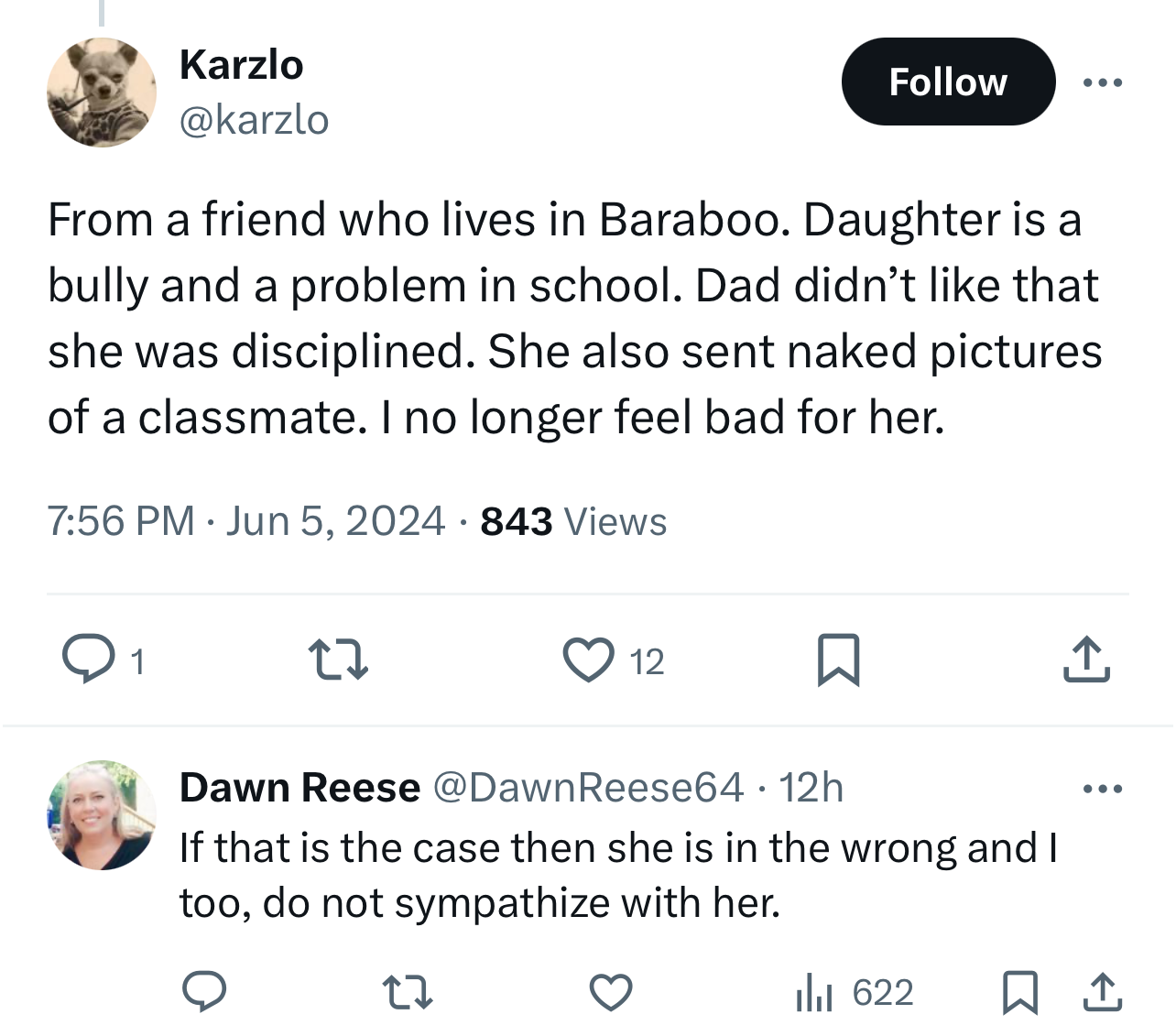The image size is (1176, 1036).
Task: Open Dawn Reese's profile photo
Action: 102,814
